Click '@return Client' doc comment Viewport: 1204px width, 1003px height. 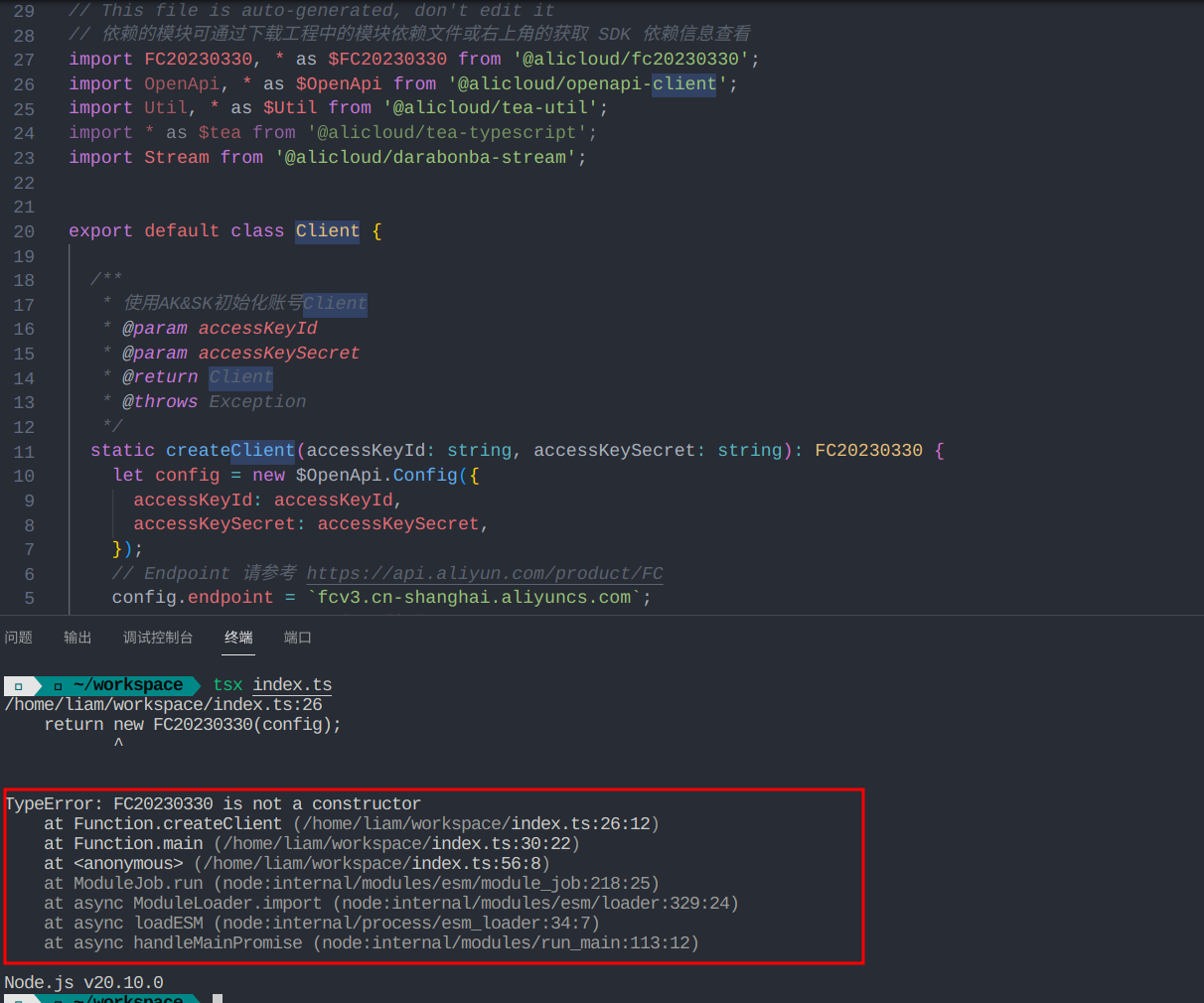click(x=198, y=377)
